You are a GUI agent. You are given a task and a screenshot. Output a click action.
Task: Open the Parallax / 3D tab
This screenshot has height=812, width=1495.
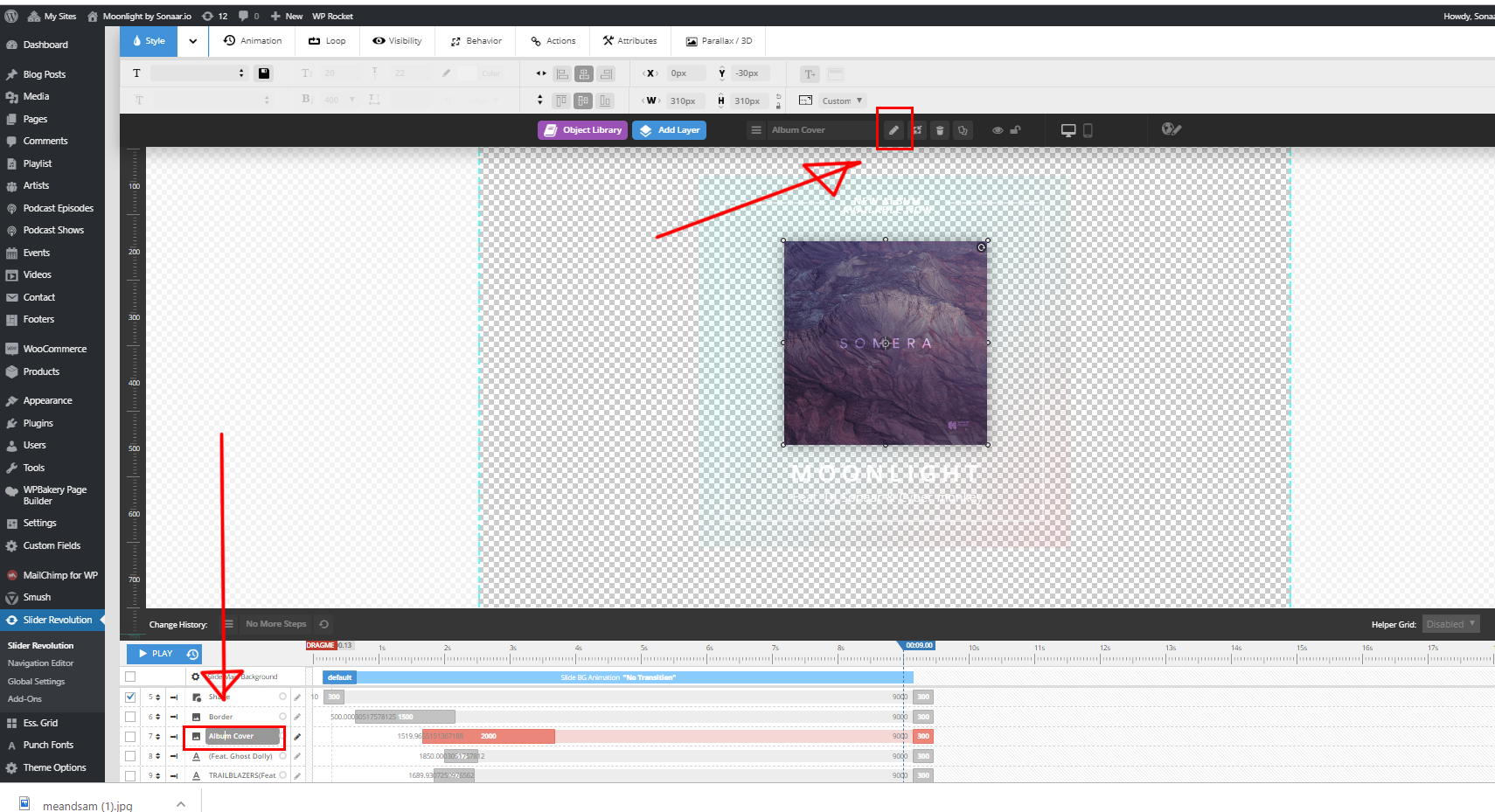719,41
